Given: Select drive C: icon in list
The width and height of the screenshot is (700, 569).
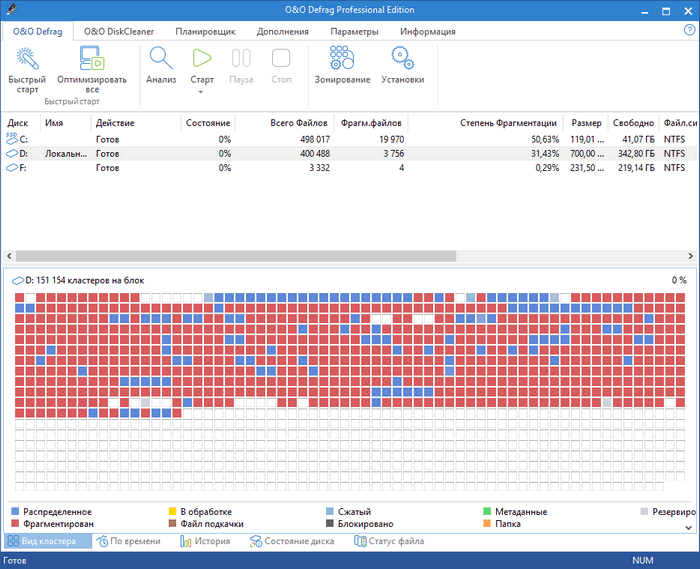Looking at the screenshot, I should coord(12,139).
